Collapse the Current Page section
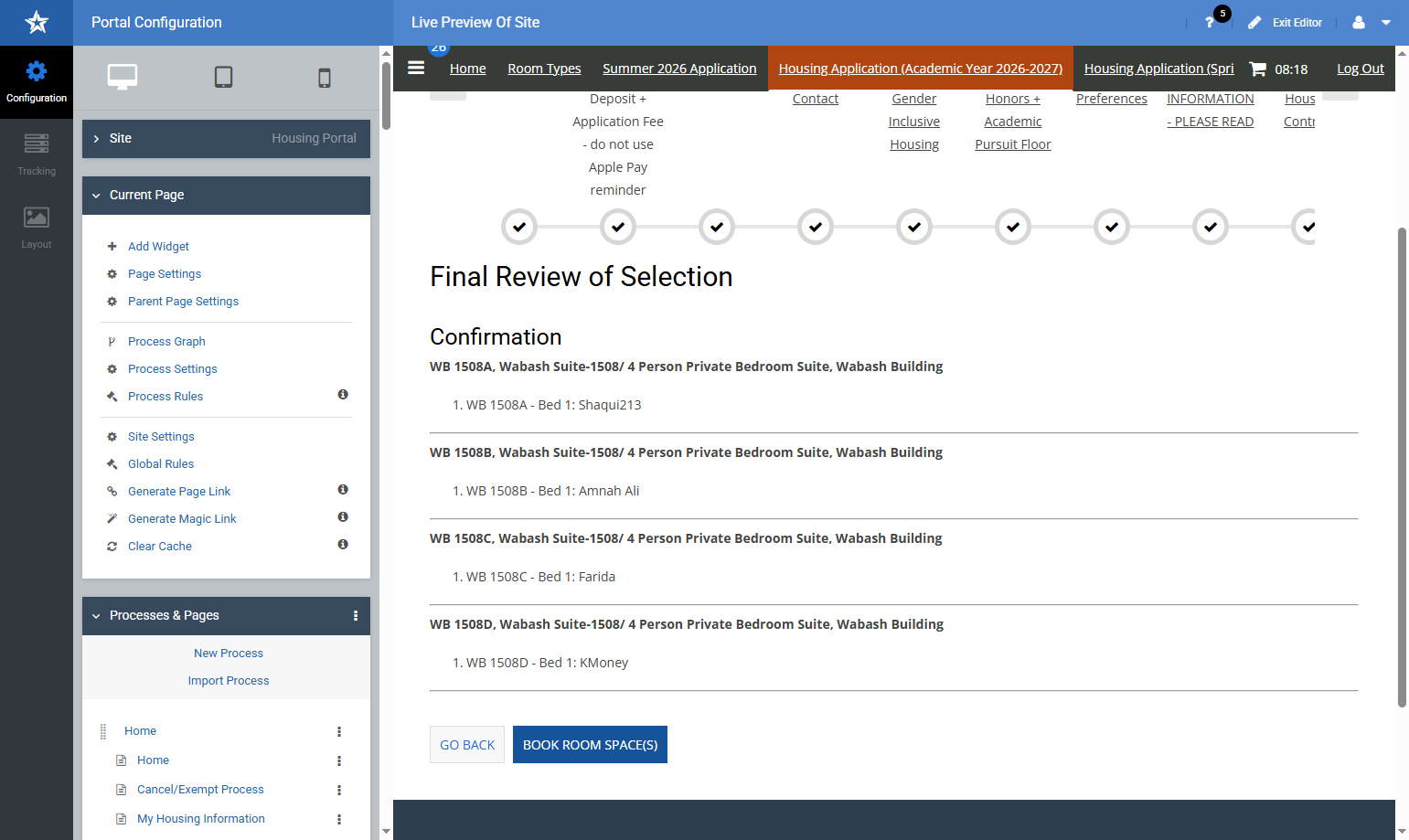The image size is (1409, 840). (x=226, y=196)
